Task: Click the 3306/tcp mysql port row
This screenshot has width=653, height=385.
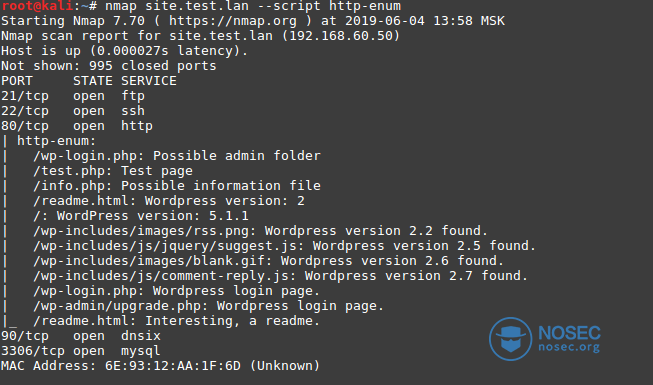Action: coord(81,351)
